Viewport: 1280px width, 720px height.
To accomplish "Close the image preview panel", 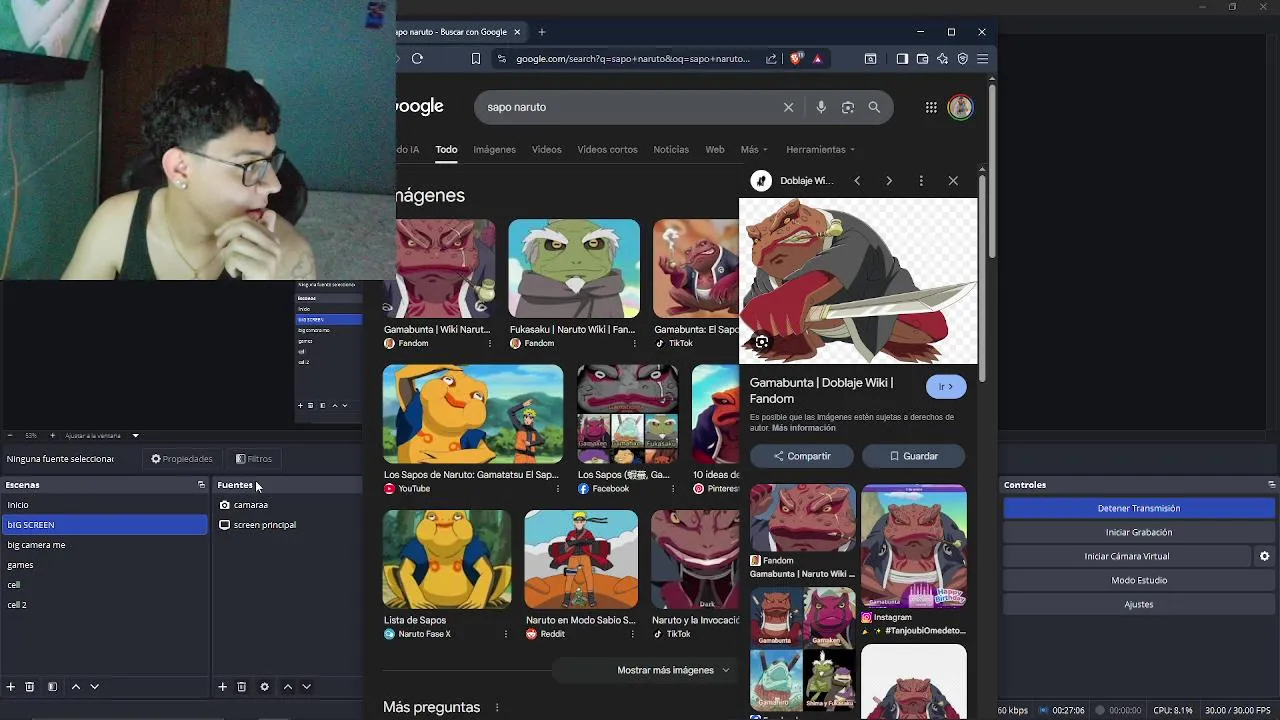I will pos(953,181).
